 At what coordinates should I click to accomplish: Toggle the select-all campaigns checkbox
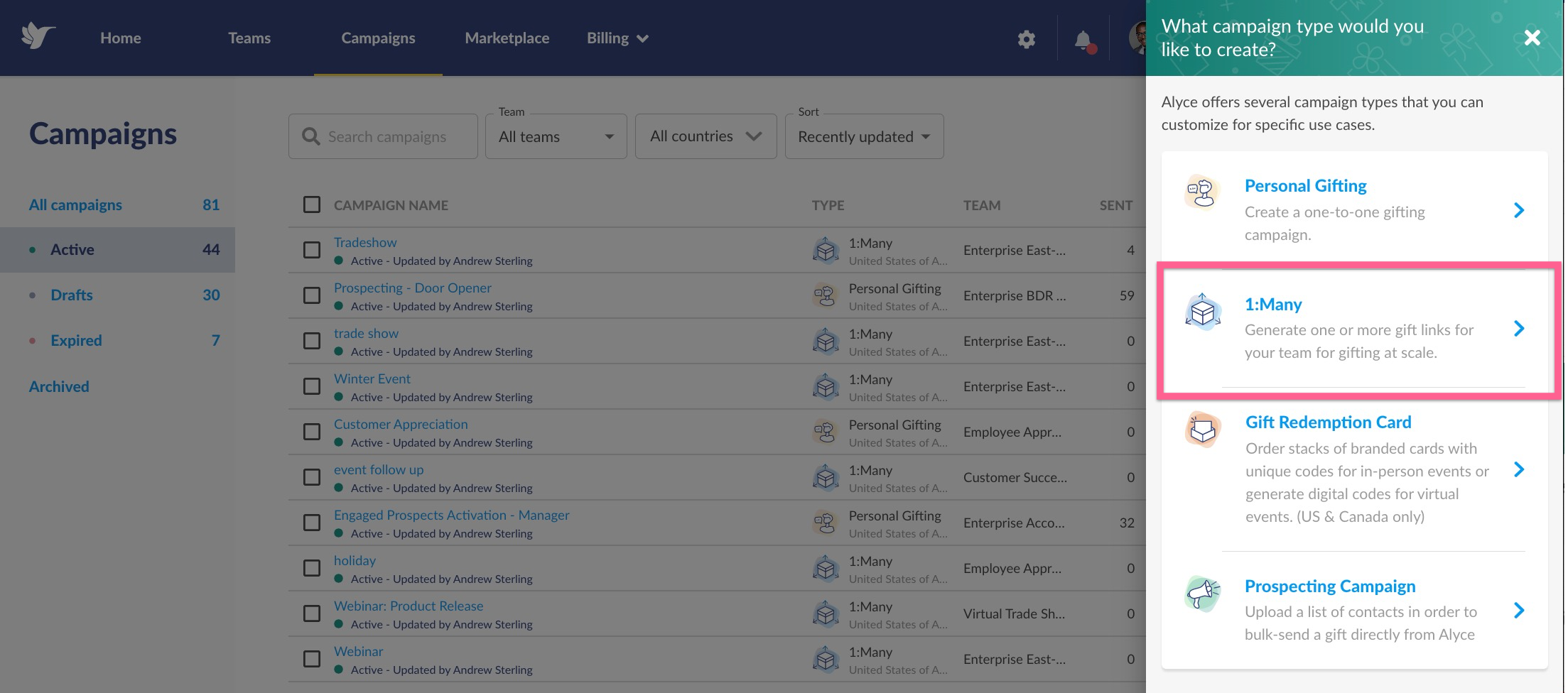point(311,204)
